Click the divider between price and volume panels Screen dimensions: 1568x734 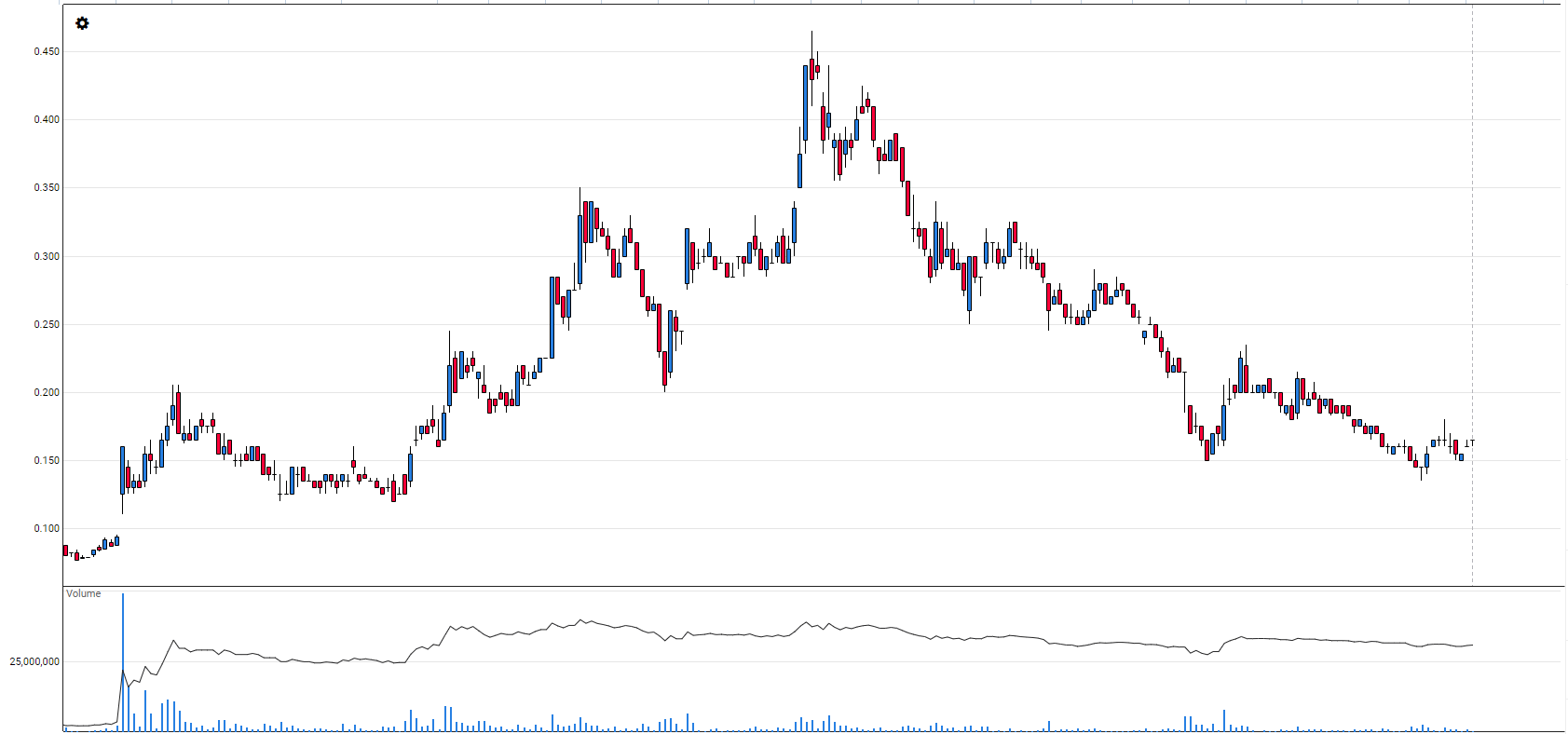(811, 586)
